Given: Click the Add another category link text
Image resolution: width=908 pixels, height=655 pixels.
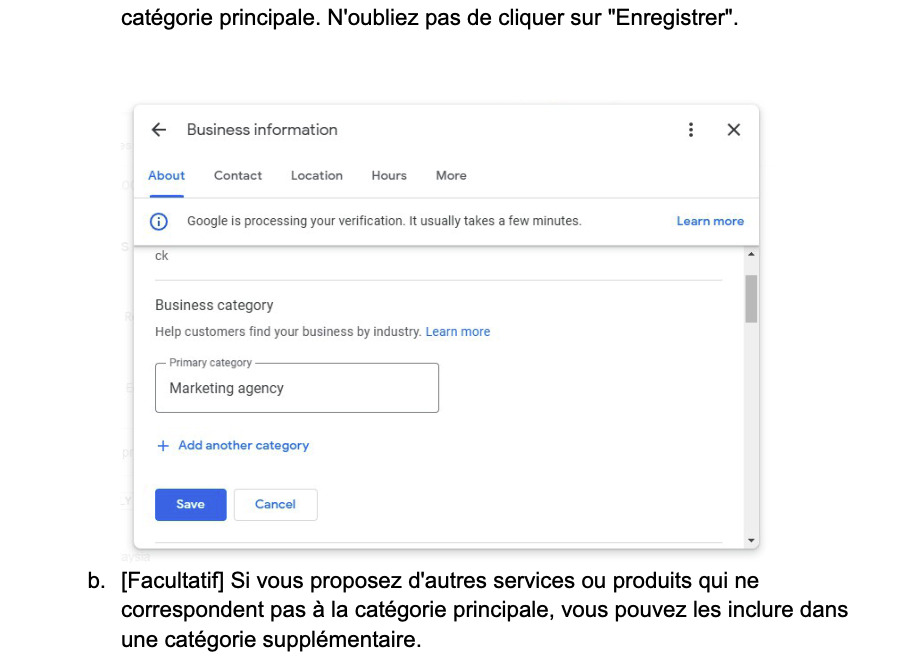Looking at the screenshot, I should pyautogui.click(x=243, y=446).
